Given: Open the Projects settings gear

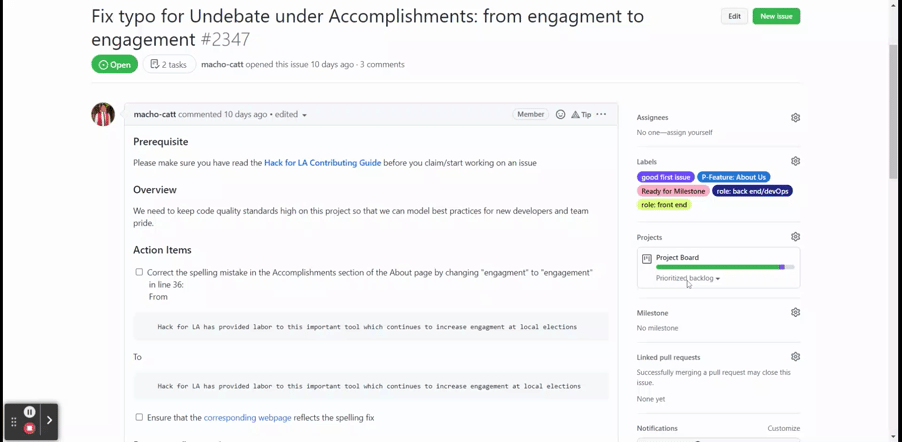Looking at the screenshot, I should pyautogui.click(x=795, y=237).
